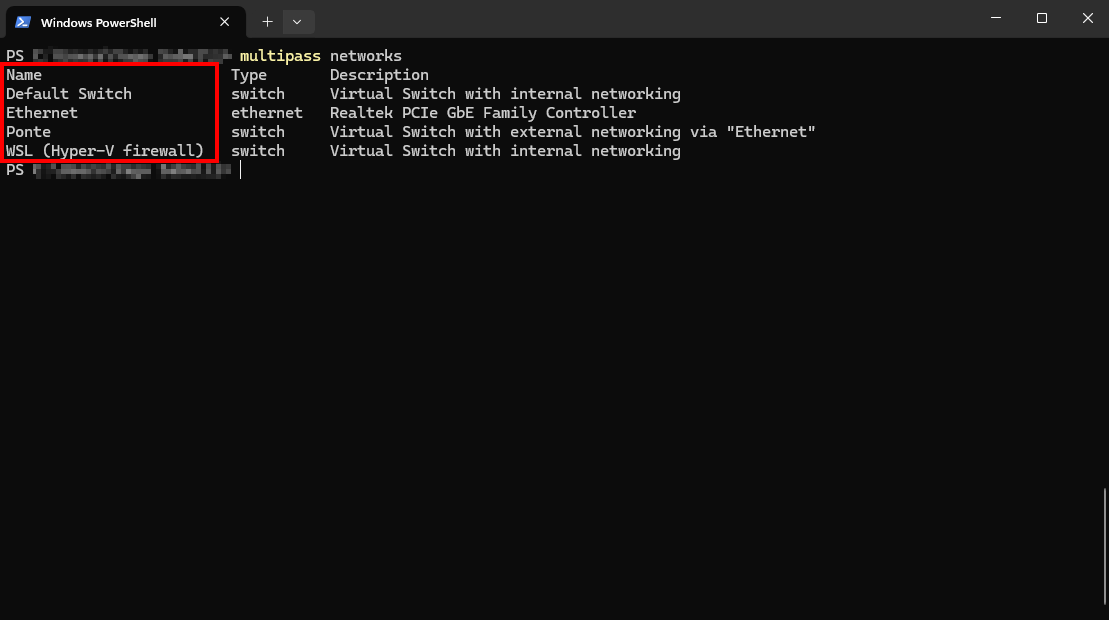Screen dimensions: 1109x620
Task: Click the "Name" column header
Action: click(x=24, y=75)
